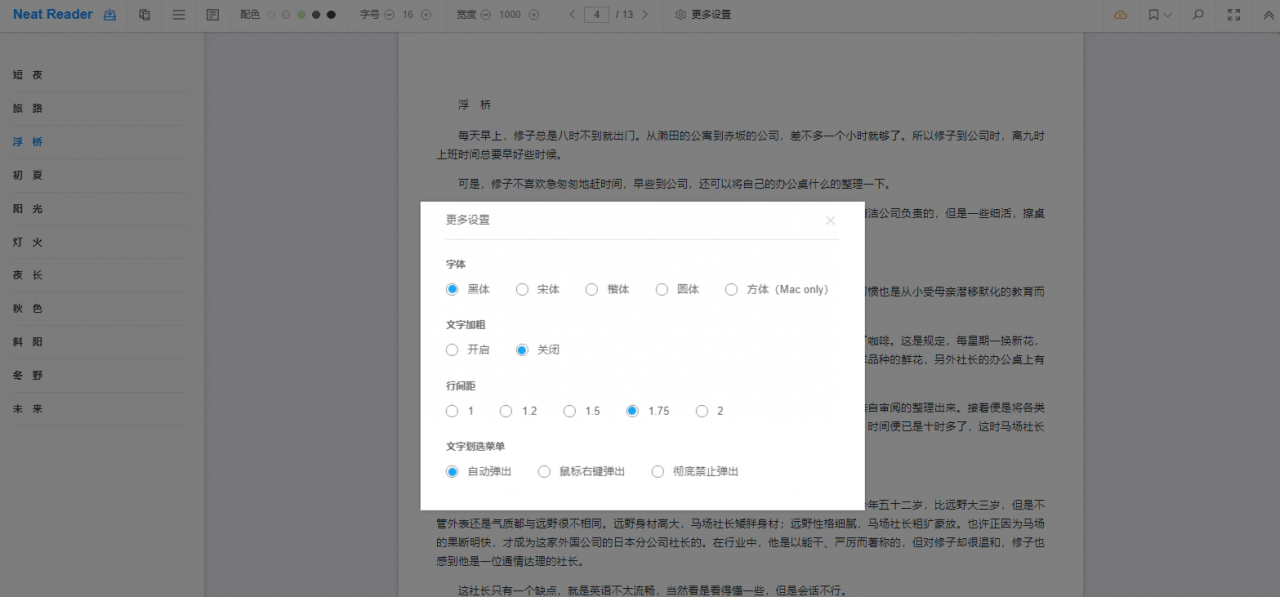Viewport: 1280px width, 597px height.
Task: Open chapter 冬野 in sidebar
Action: click(x=28, y=376)
